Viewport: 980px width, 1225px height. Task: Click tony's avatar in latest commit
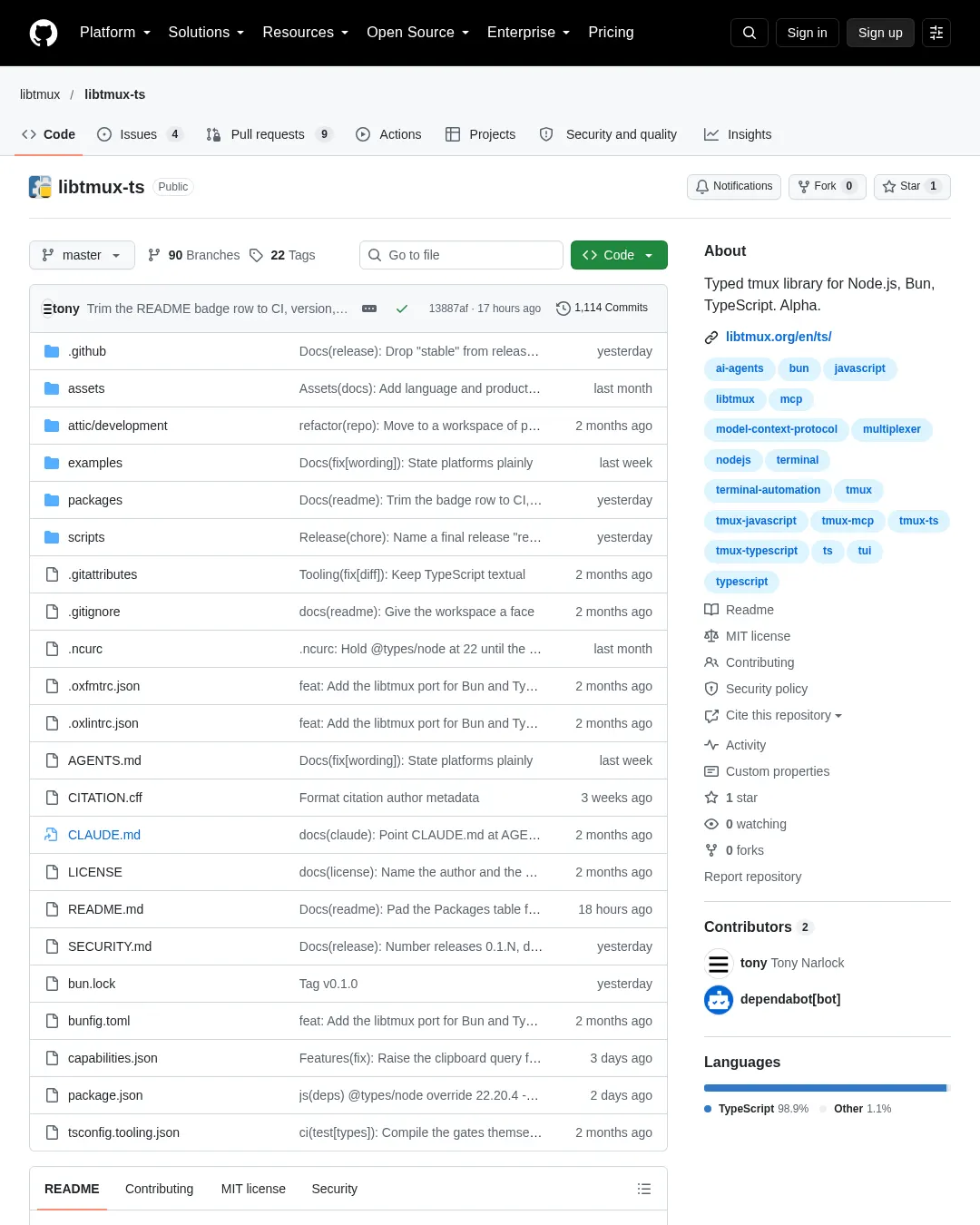coord(47,309)
